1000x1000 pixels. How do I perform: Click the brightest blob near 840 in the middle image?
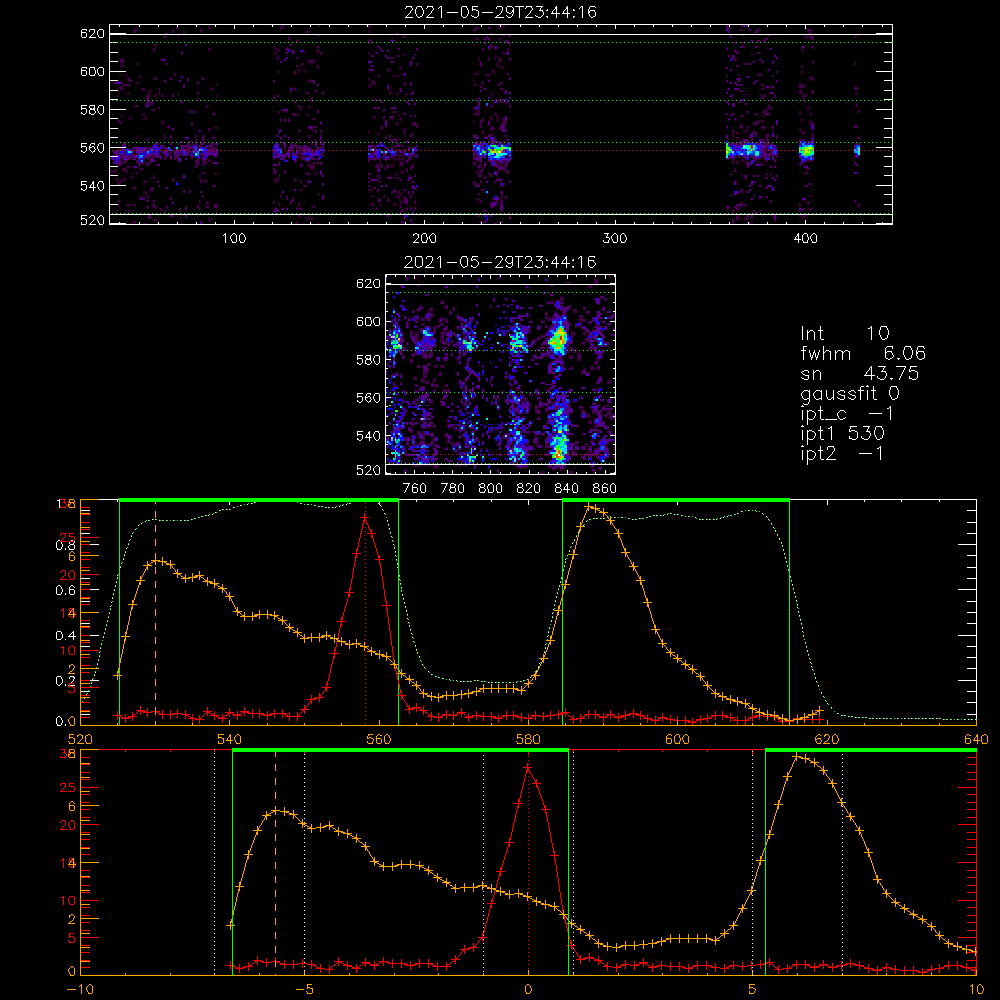(x=559, y=338)
